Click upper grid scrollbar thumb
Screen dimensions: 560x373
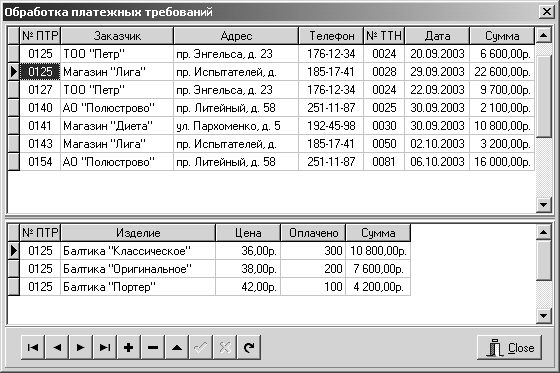(544, 96)
